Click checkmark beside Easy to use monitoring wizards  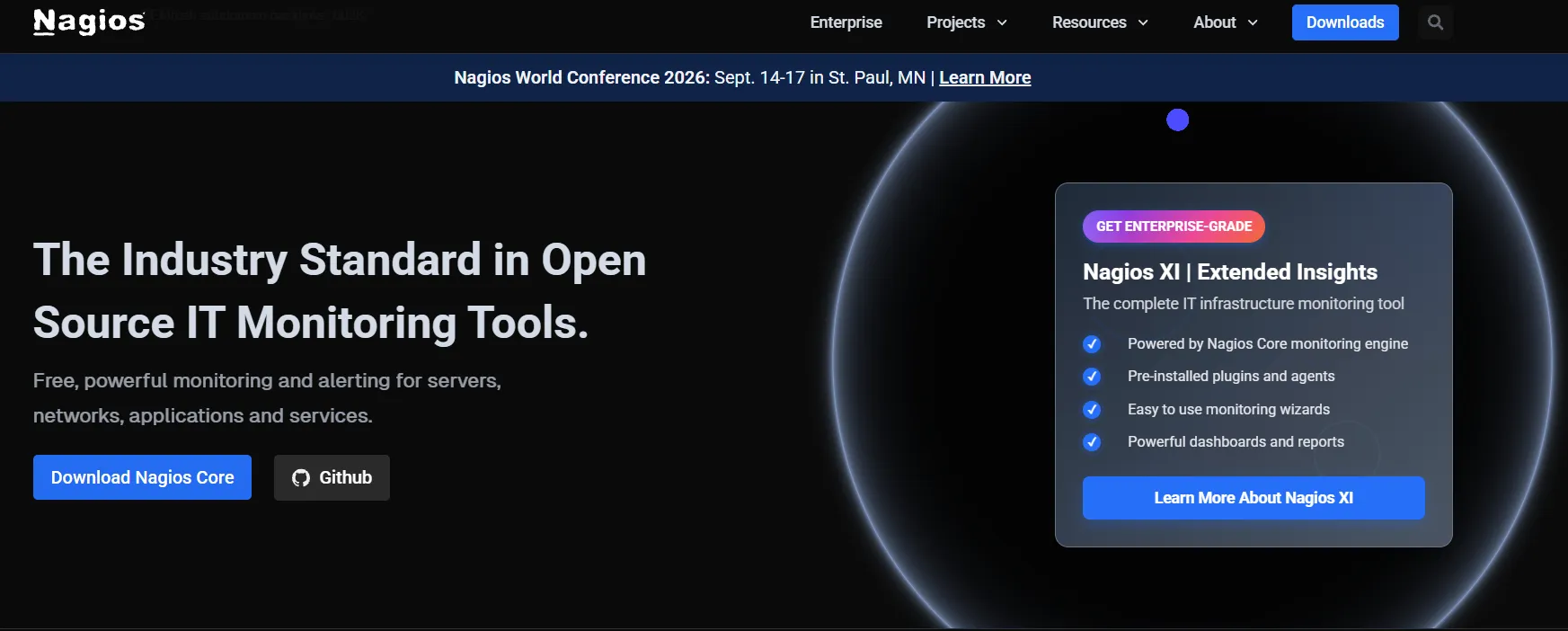click(1092, 410)
